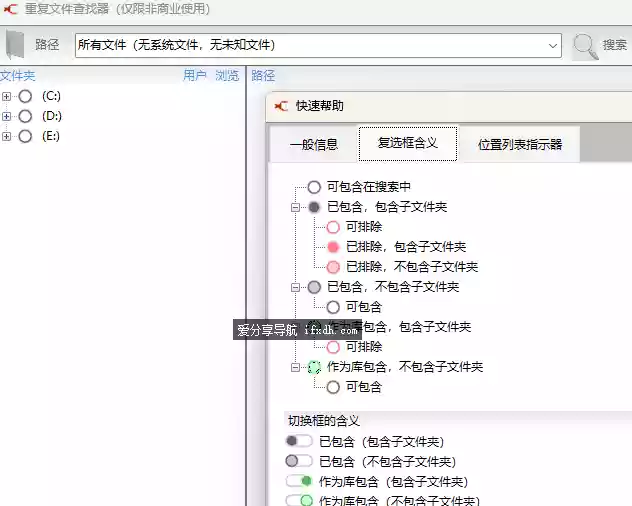Click the 搜索 button label
Screen dimensions: 632x506
point(615,45)
